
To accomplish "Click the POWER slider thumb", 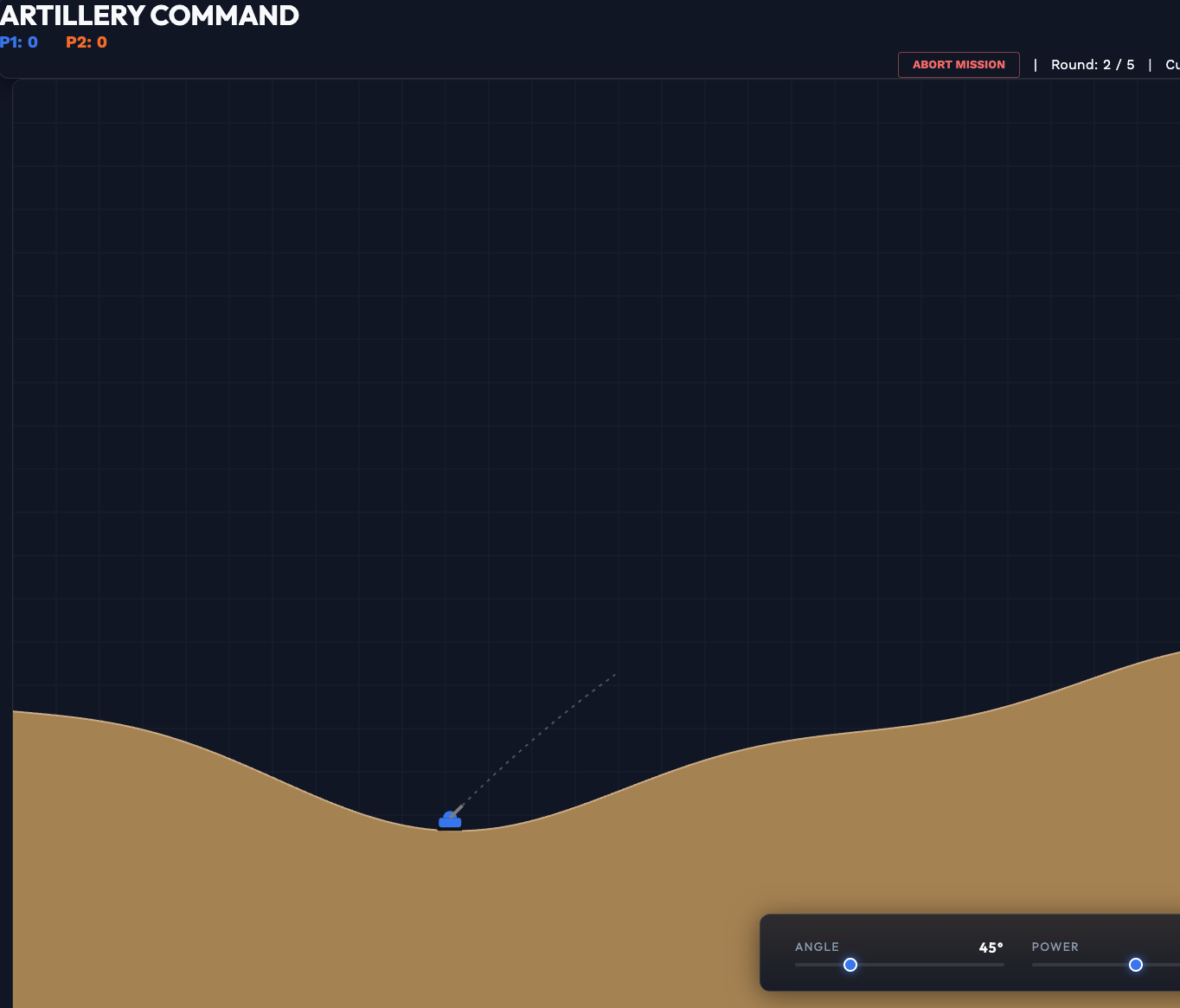I will point(1136,965).
